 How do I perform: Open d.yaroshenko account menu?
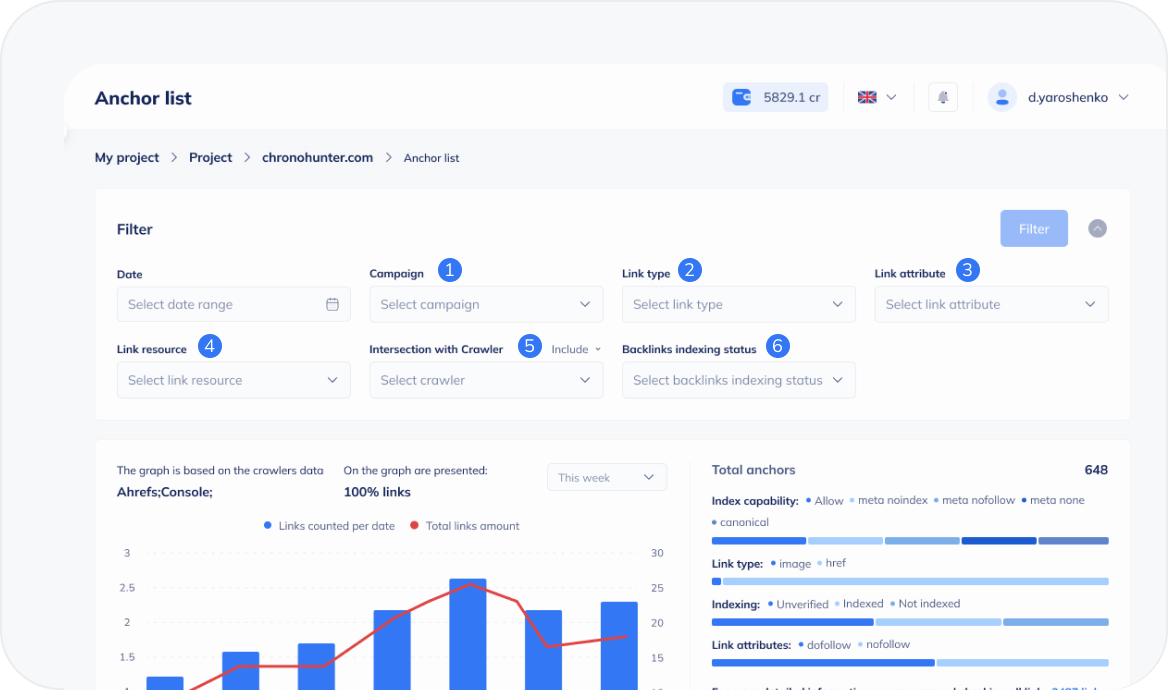pos(1077,97)
